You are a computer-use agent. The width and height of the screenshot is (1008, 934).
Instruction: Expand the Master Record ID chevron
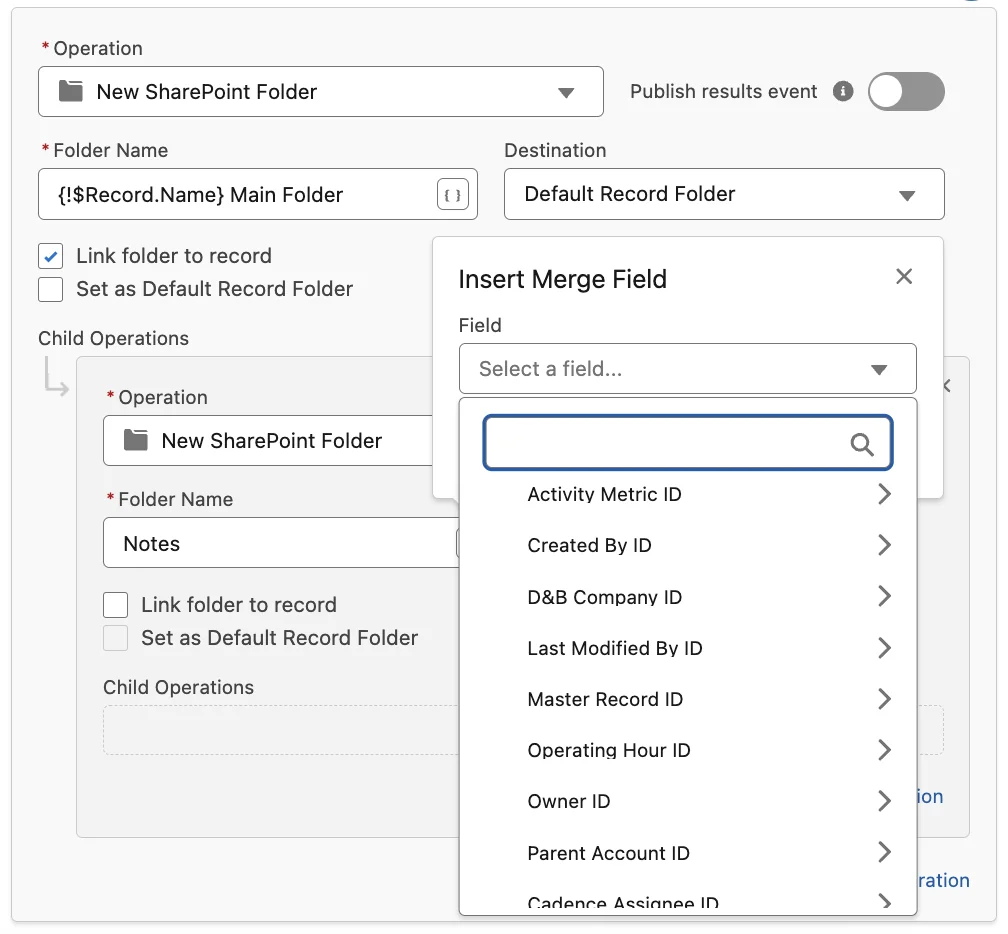pyautogui.click(x=884, y=699)
